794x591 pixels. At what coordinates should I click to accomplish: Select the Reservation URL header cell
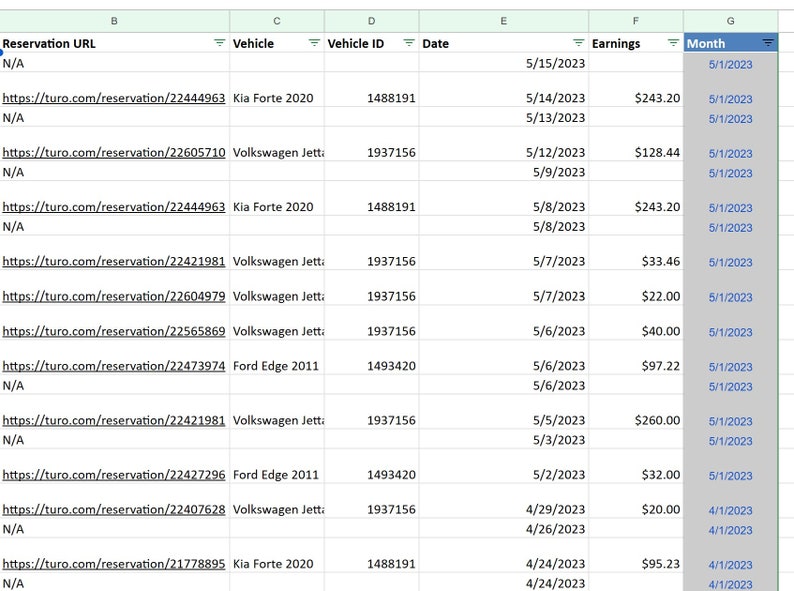(x=114, y=43)
